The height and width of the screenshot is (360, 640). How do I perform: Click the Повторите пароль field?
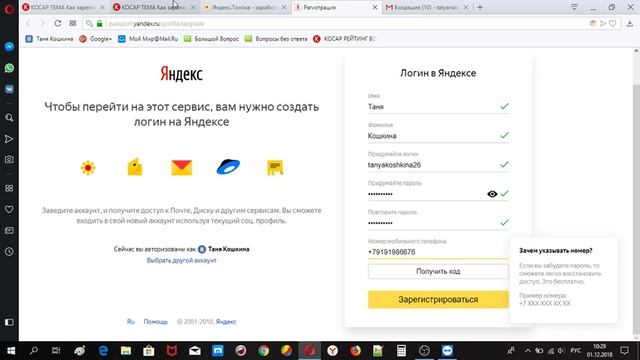[x=438, y=223]
